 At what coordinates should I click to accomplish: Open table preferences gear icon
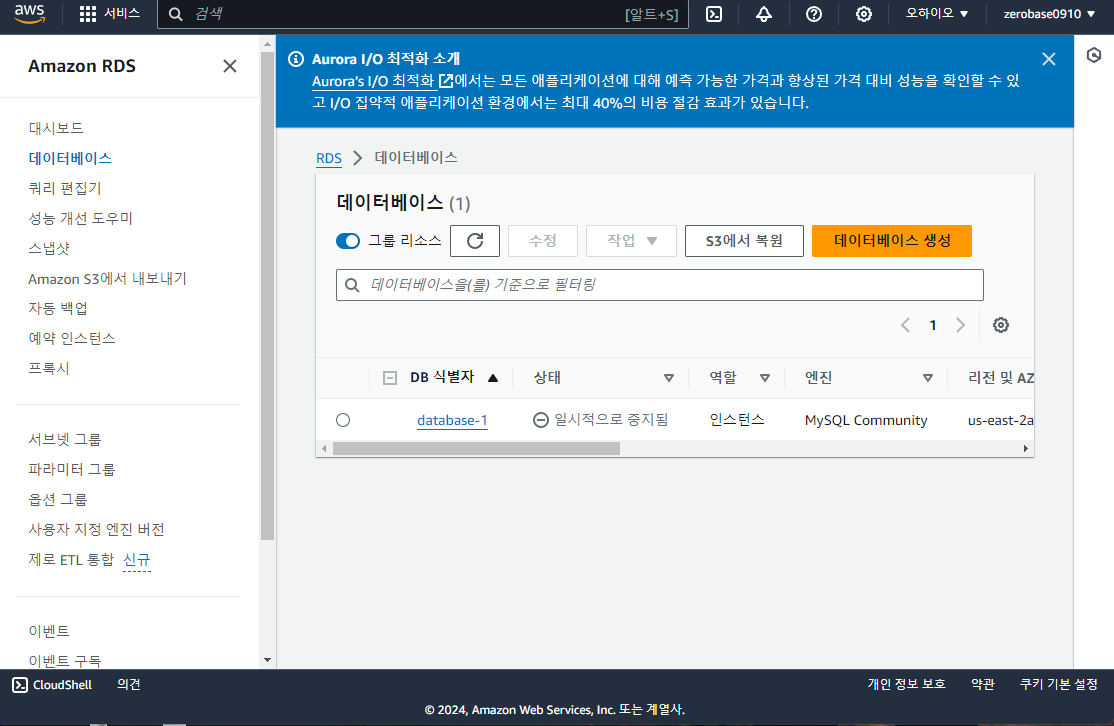(1000, 325)
